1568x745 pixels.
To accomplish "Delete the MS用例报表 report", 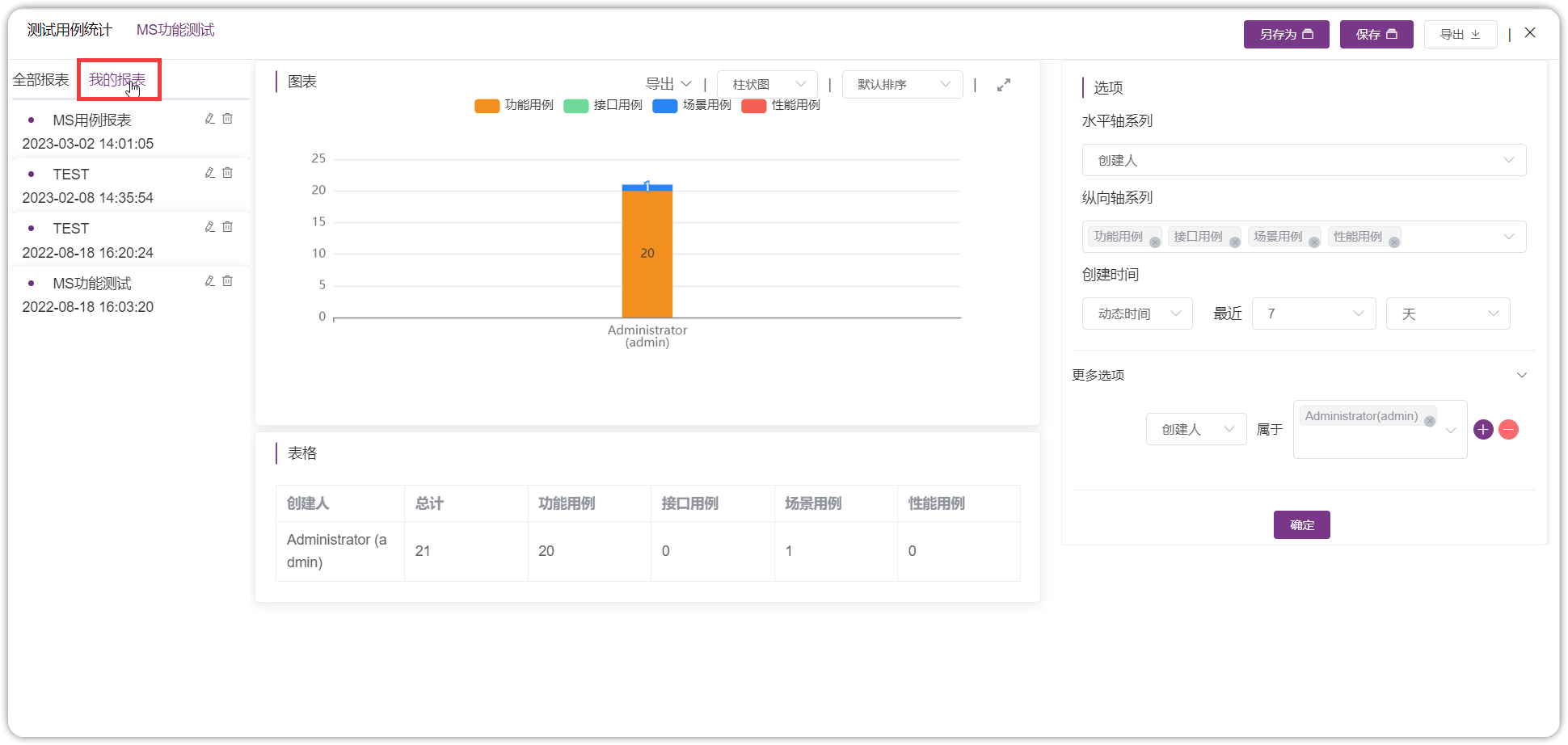I will [x=227, y=119].
